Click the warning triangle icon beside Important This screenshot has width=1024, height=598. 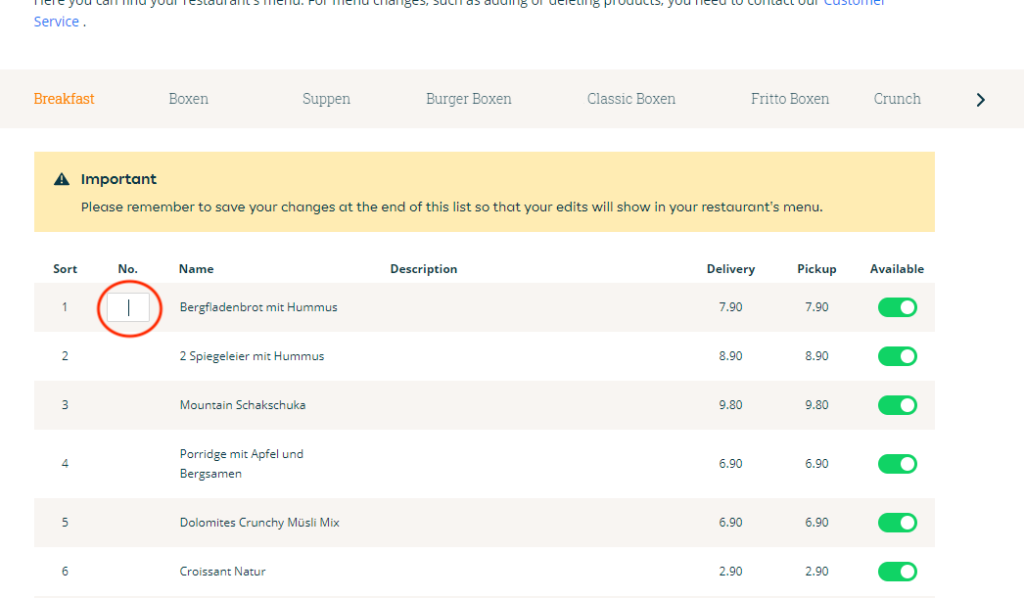click(x=62, y=179)
